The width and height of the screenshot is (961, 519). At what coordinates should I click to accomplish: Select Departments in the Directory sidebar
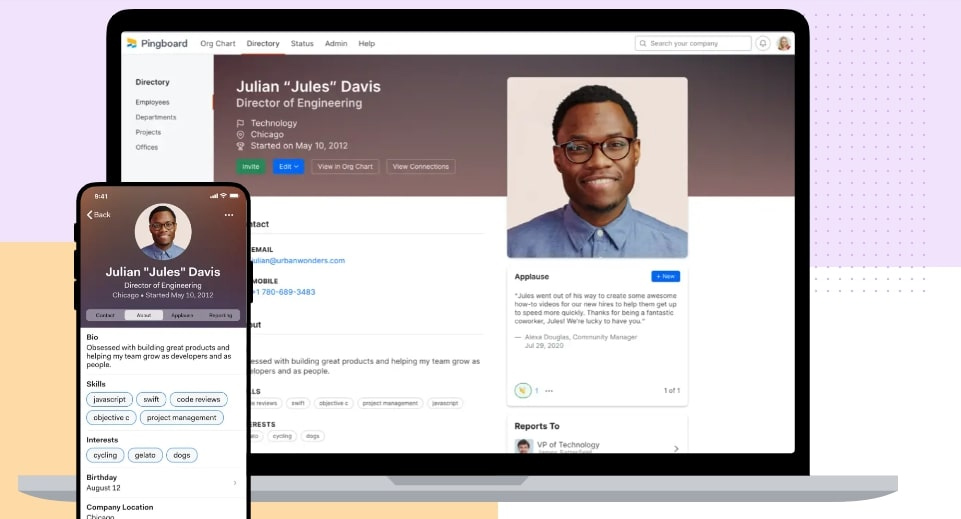[156, 117]
